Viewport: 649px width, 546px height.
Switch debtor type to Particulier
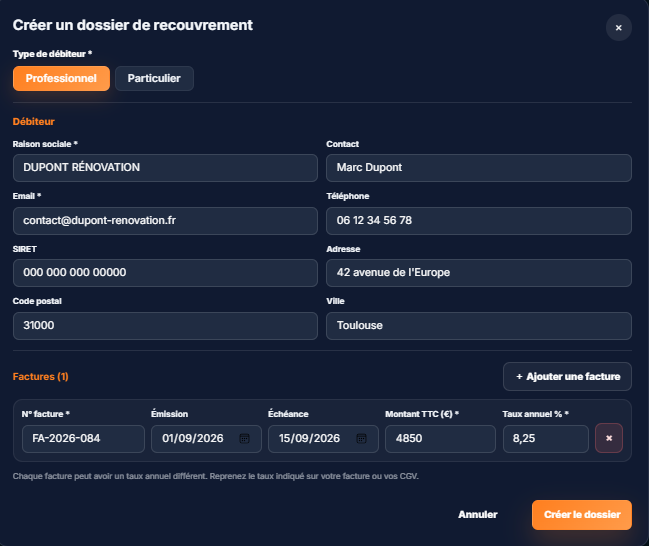point(154,78)
